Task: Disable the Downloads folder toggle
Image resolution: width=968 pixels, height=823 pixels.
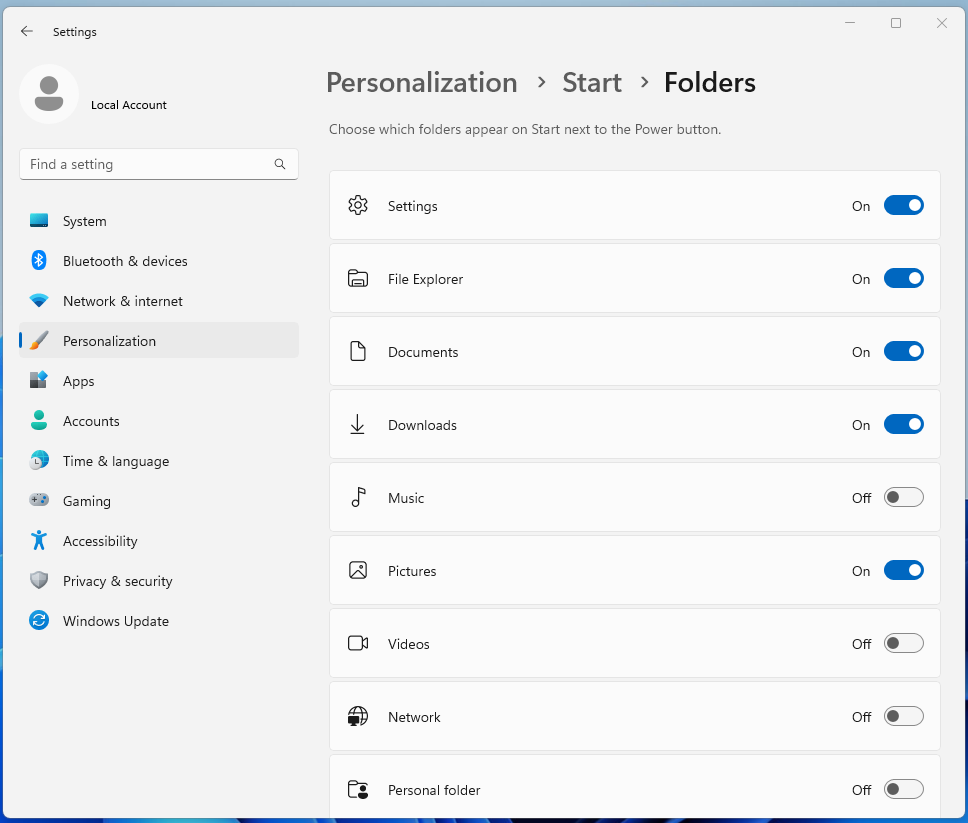Action: click(903, 425)
